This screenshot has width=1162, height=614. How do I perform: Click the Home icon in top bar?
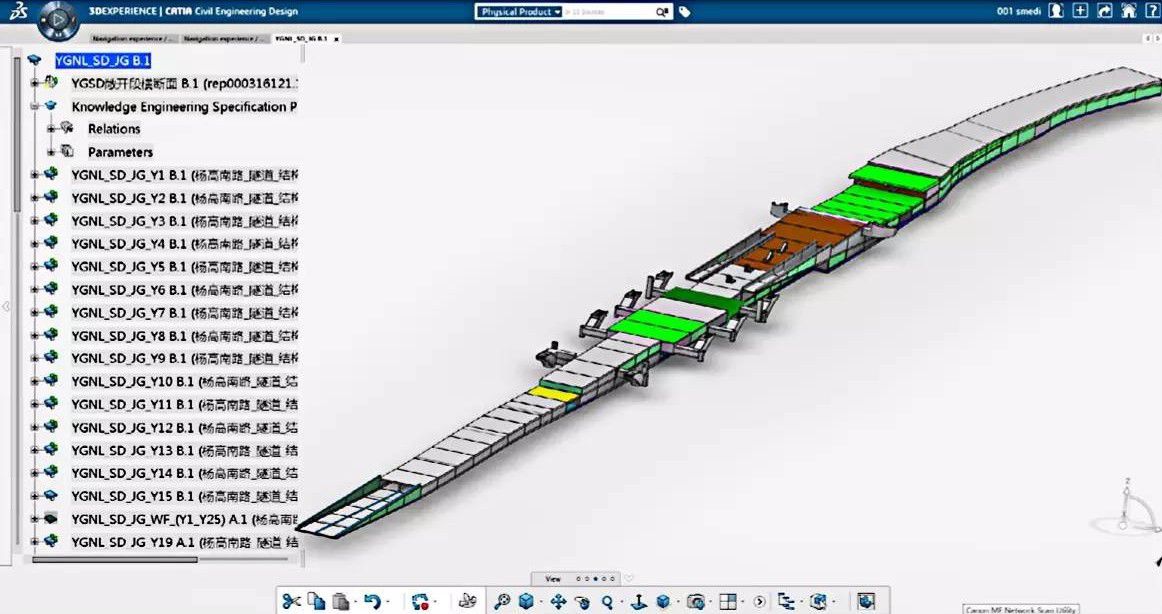(x=1128, y=11)
